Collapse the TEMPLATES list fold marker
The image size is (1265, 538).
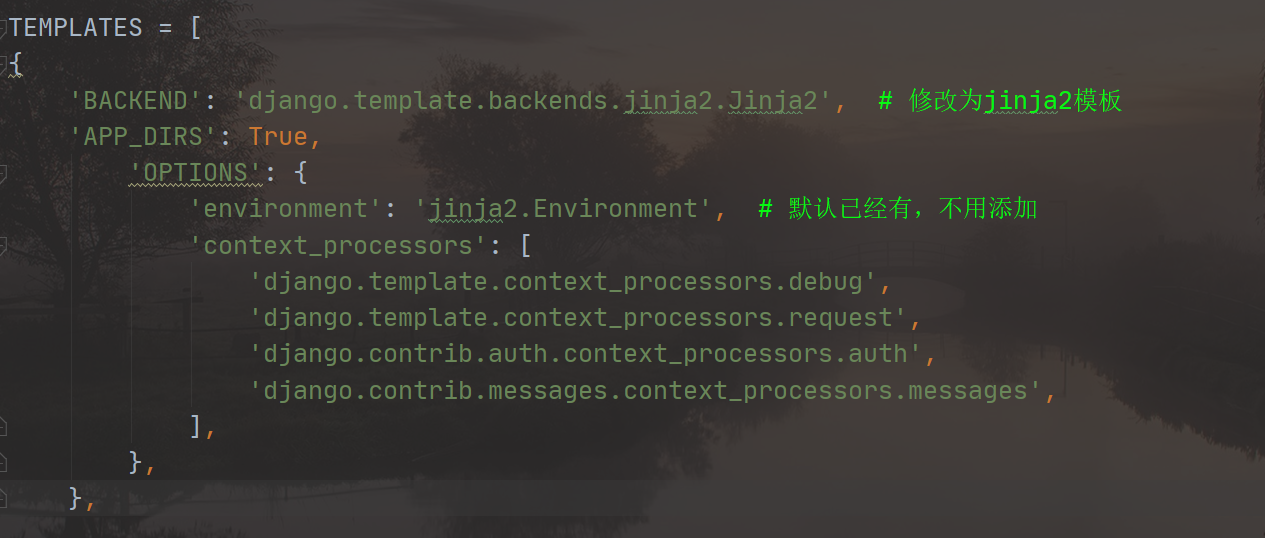tap(3, 28)
